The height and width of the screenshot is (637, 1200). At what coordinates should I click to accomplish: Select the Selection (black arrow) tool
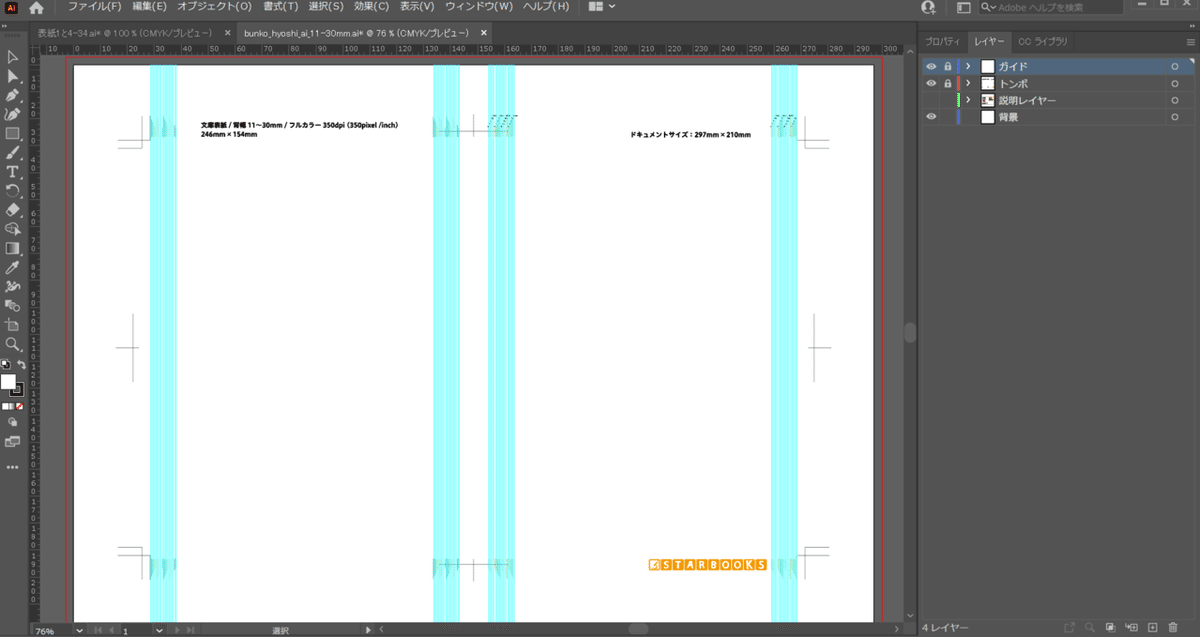tap(12, 57)
